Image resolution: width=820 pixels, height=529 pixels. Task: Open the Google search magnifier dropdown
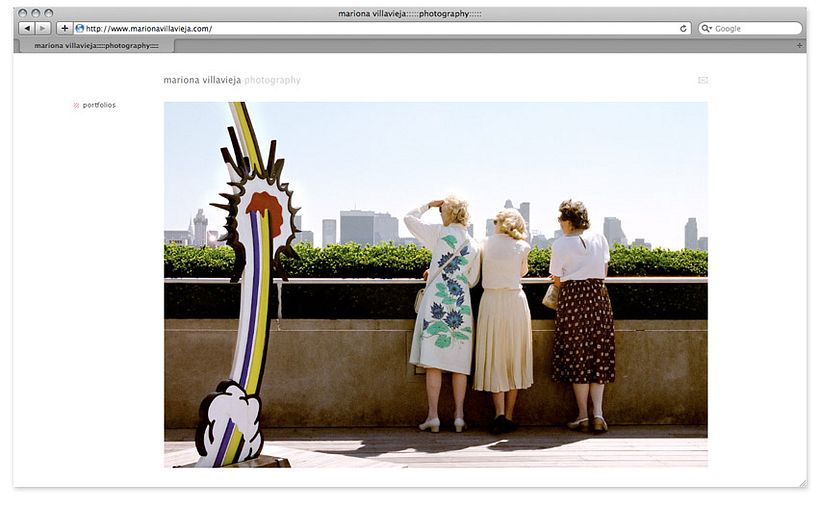[x=707, y=28]
